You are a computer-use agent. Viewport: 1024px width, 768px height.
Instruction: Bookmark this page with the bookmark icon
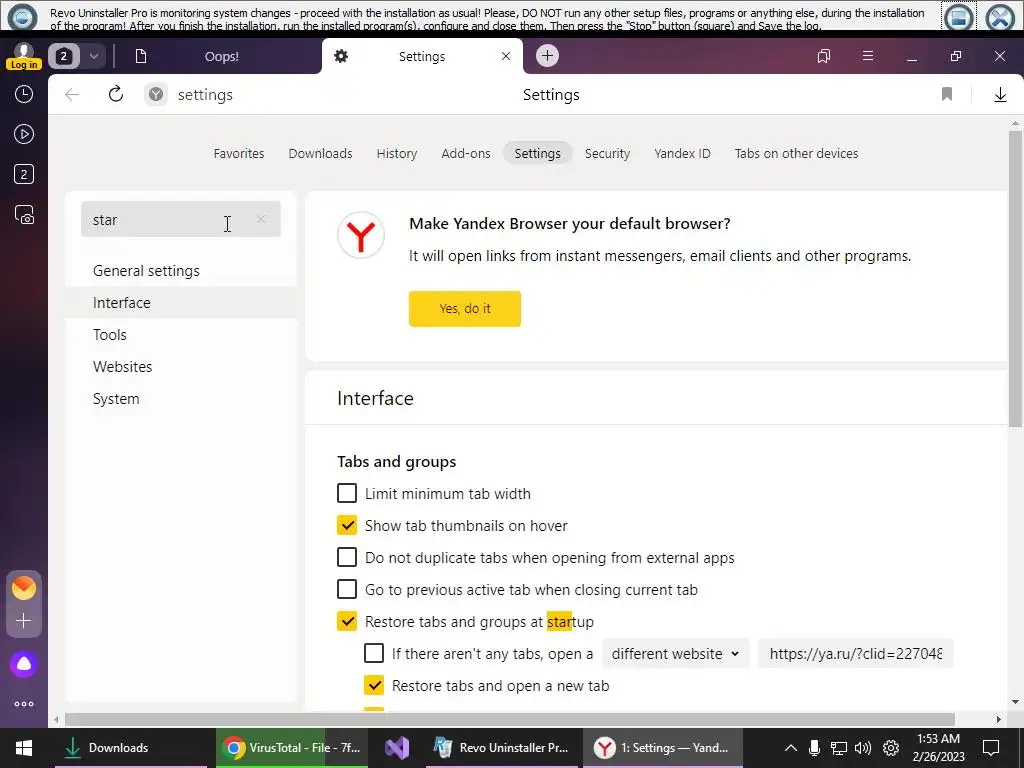pos(946,95)
